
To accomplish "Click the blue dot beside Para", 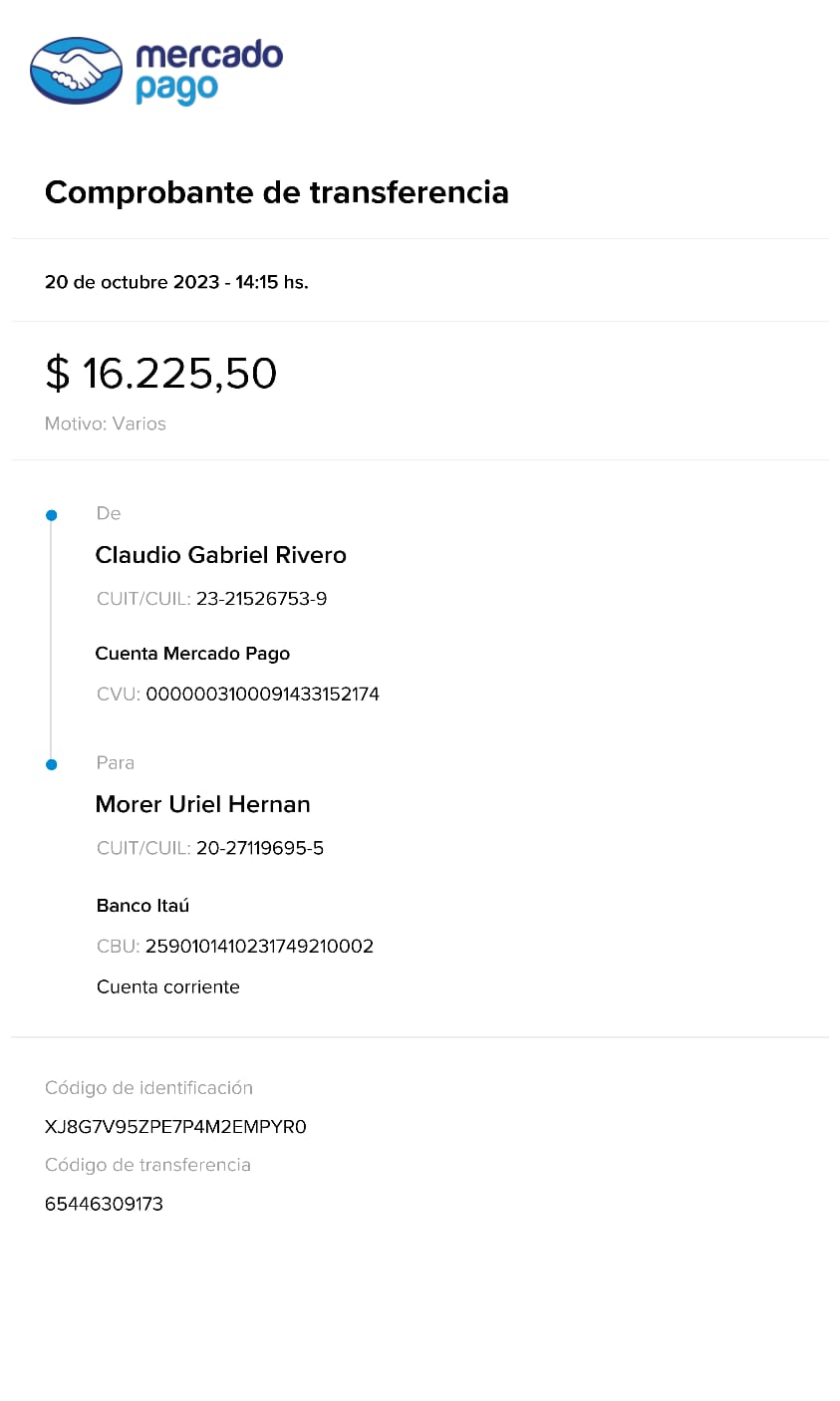I will tap(52, 764).
